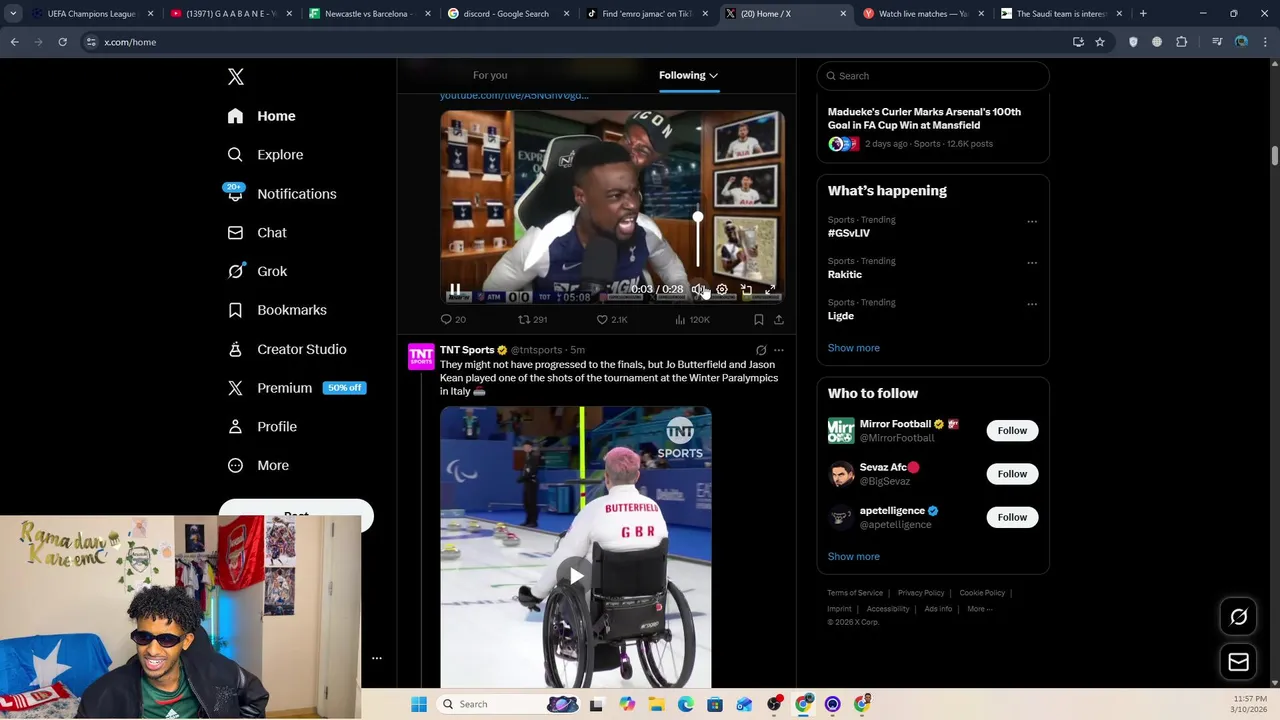Play the TNT Sports curling video

[x=576, y=575]
